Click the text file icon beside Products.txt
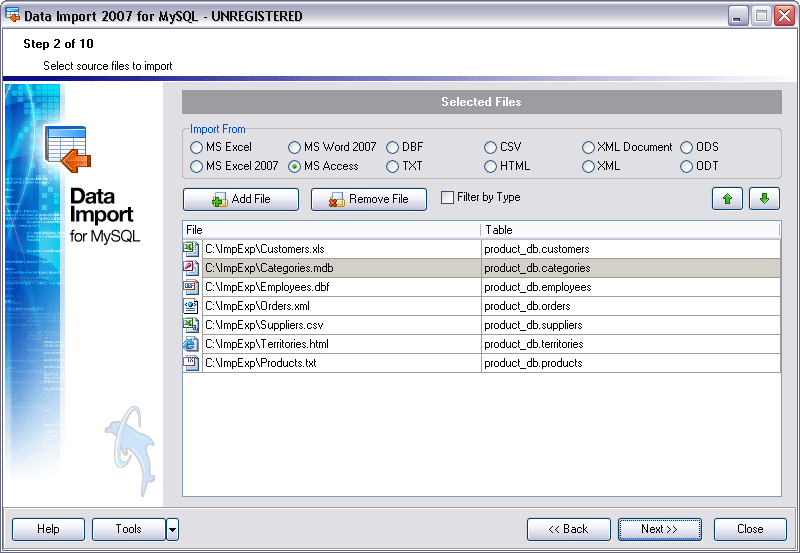The height and width of the screenshot is (553, 800). coord(191,363)
